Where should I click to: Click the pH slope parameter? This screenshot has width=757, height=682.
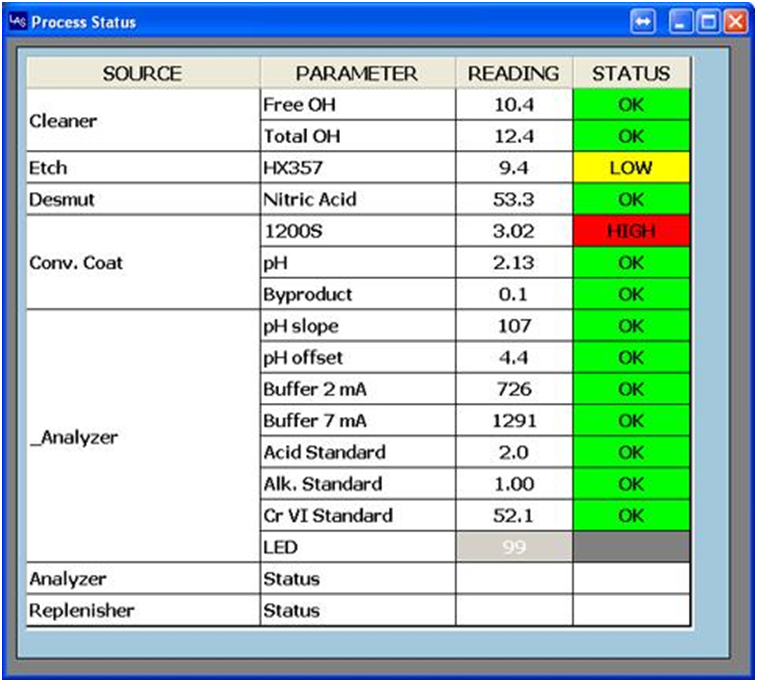point(358,326)
